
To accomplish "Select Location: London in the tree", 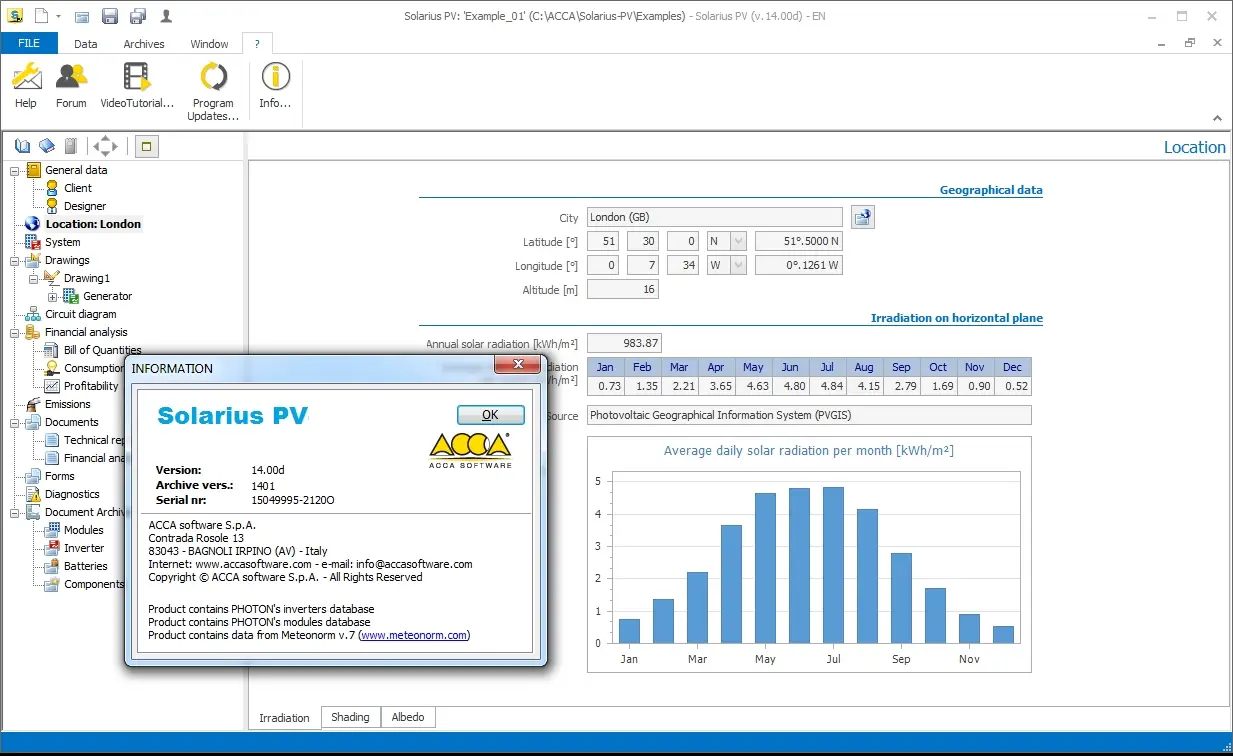I will 93,224.
